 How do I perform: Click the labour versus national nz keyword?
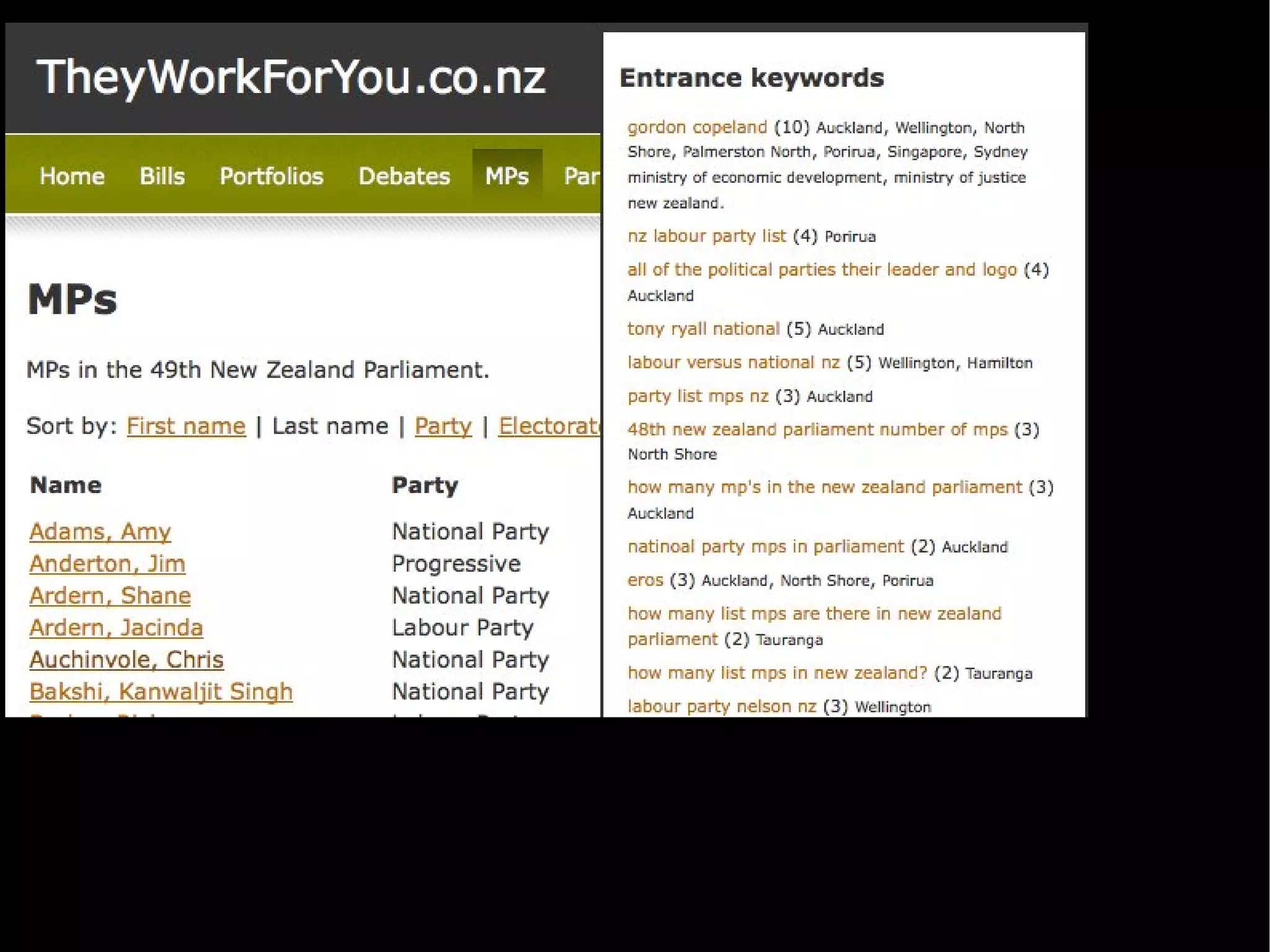pyautogui.click(x=733, y=362)
